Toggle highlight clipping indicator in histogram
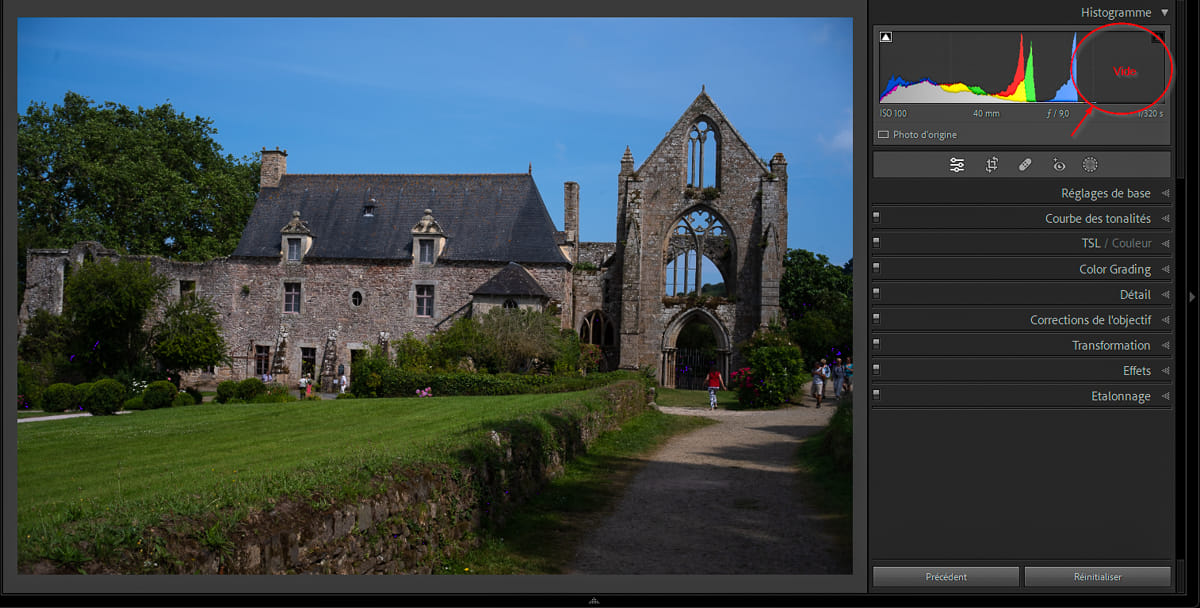The image size is (1200, 608). click(1157, 38)
